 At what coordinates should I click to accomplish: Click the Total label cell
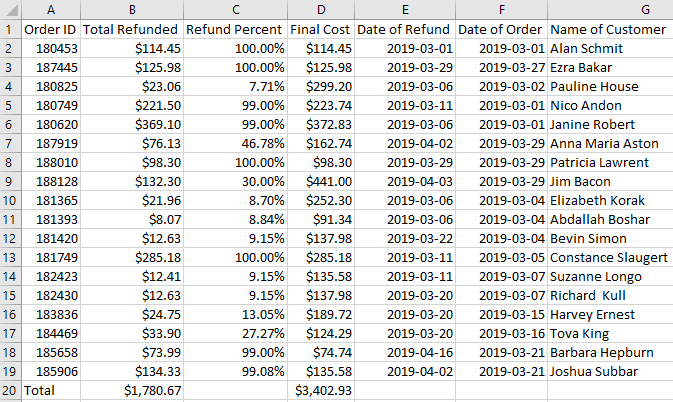(49, 390)
